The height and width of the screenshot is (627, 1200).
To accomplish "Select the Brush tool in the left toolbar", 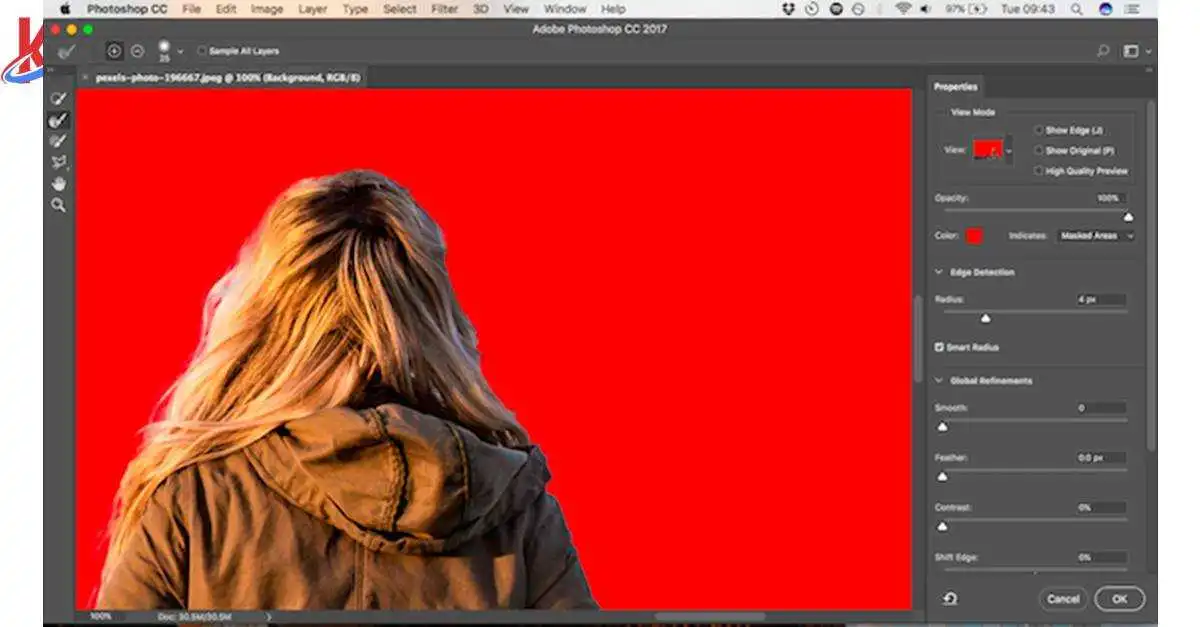I will coord(58,141).
